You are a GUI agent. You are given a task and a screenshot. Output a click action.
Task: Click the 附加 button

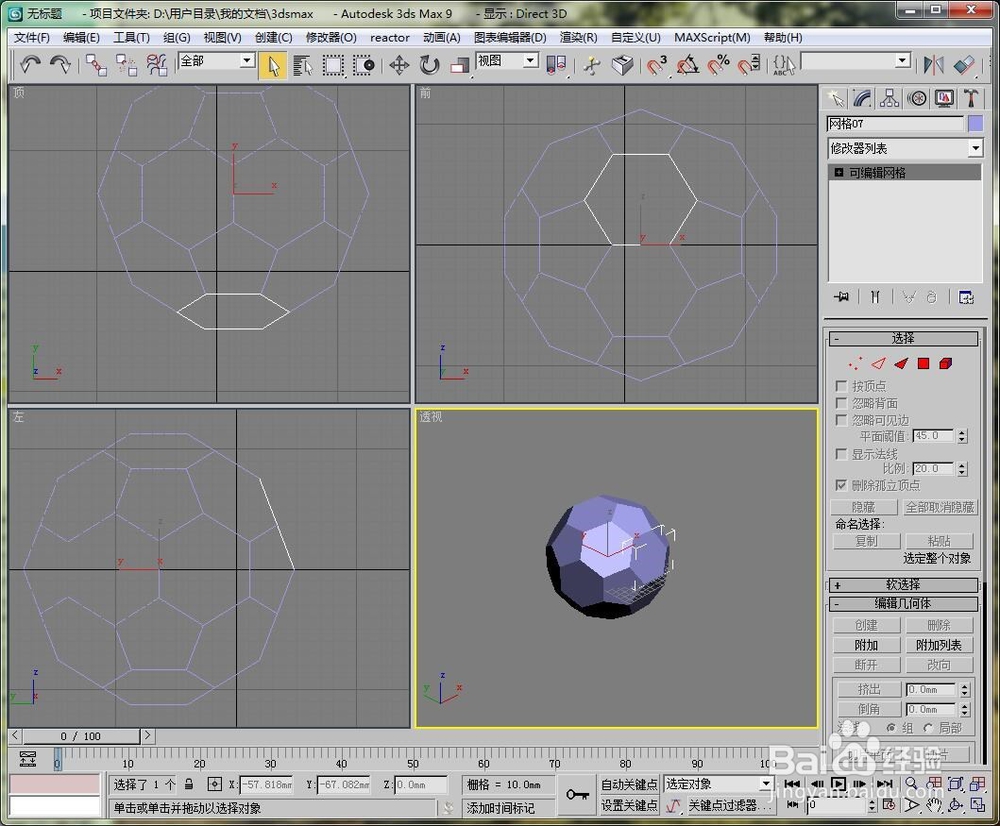866,645
